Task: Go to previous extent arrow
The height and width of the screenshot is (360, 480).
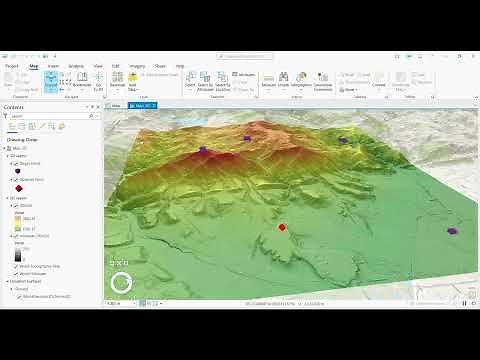Action: pos(62,89)
